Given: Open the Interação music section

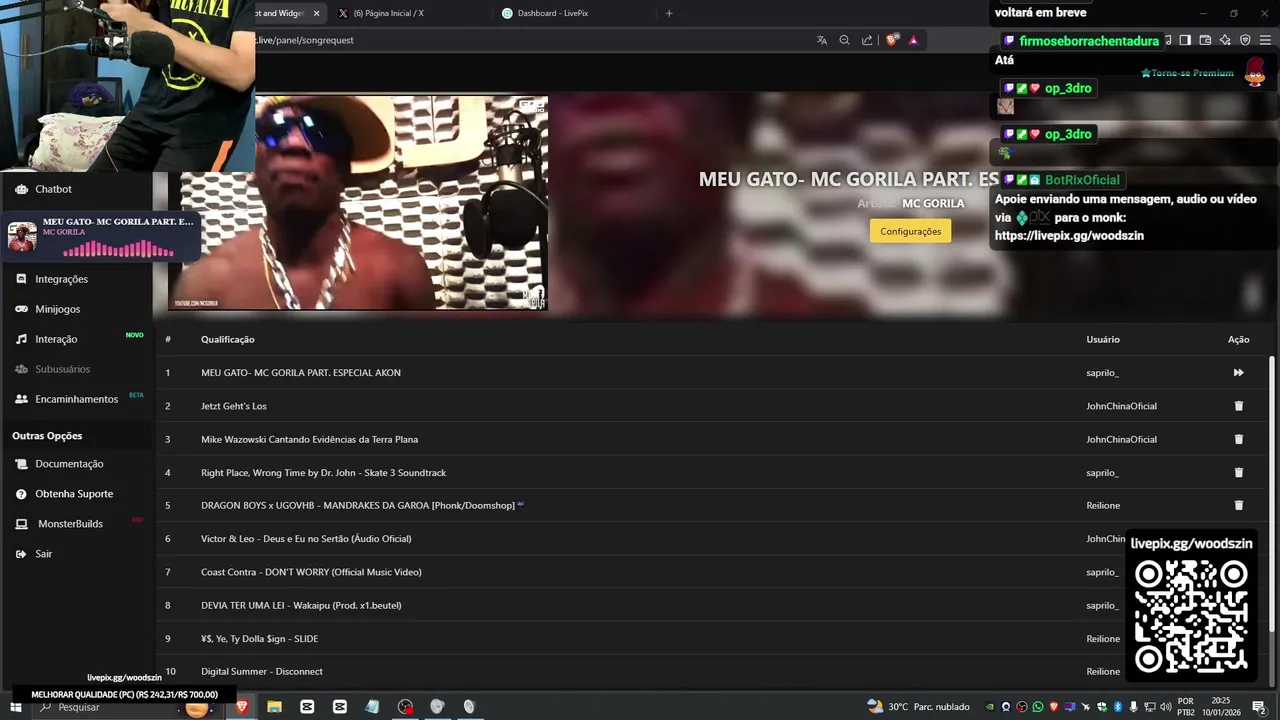Looking at the screenshot, I should point(56,339).
